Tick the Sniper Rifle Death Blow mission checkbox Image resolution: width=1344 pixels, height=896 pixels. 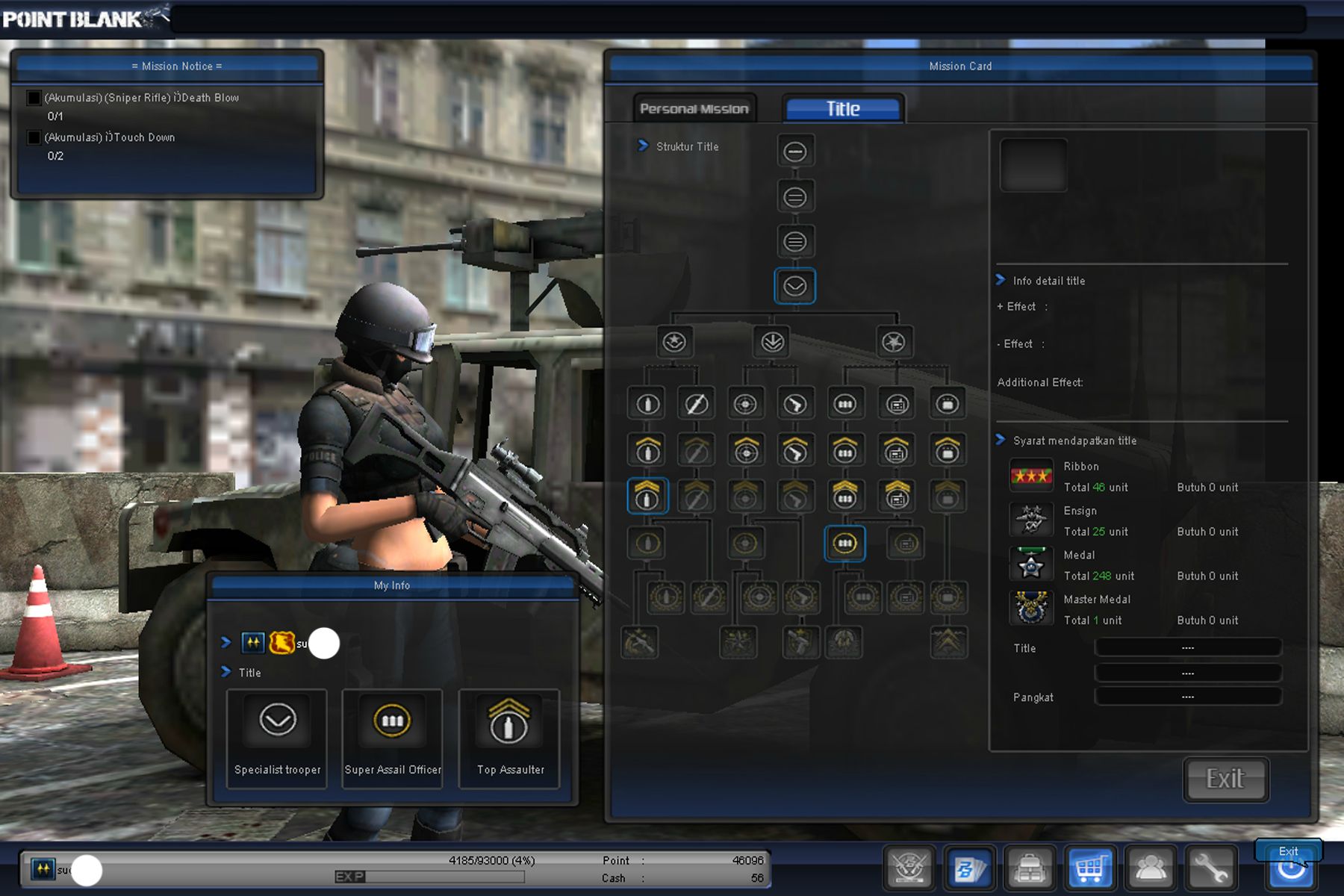(33, 98)
